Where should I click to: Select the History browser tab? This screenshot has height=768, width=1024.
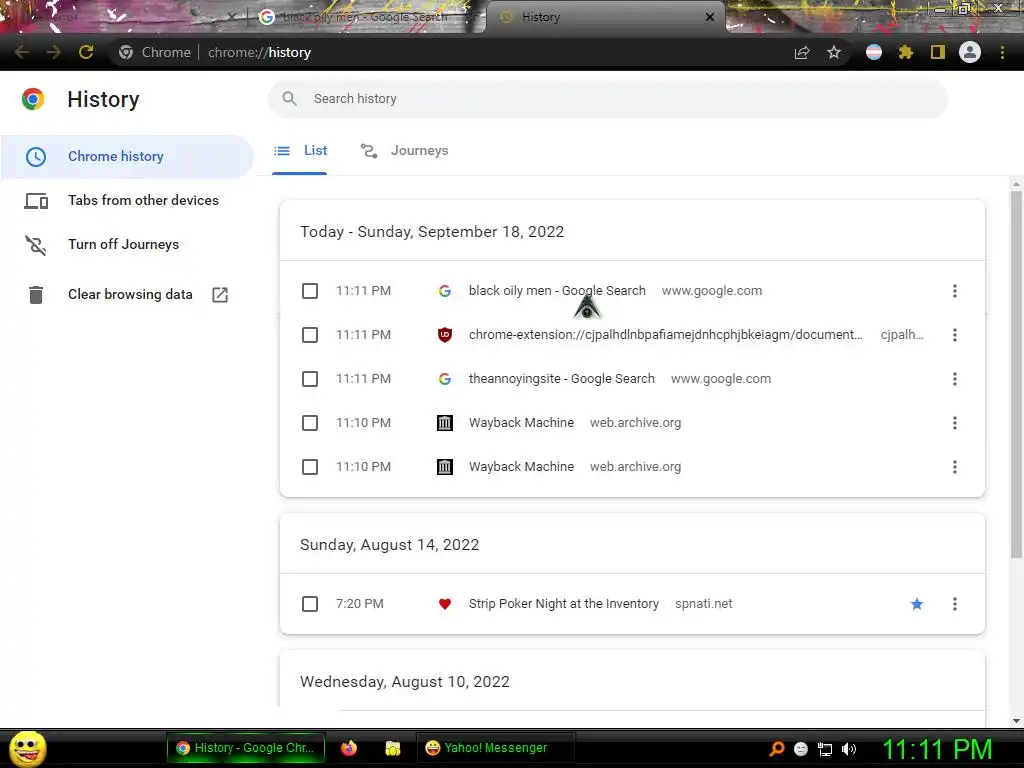coord(604,17)
